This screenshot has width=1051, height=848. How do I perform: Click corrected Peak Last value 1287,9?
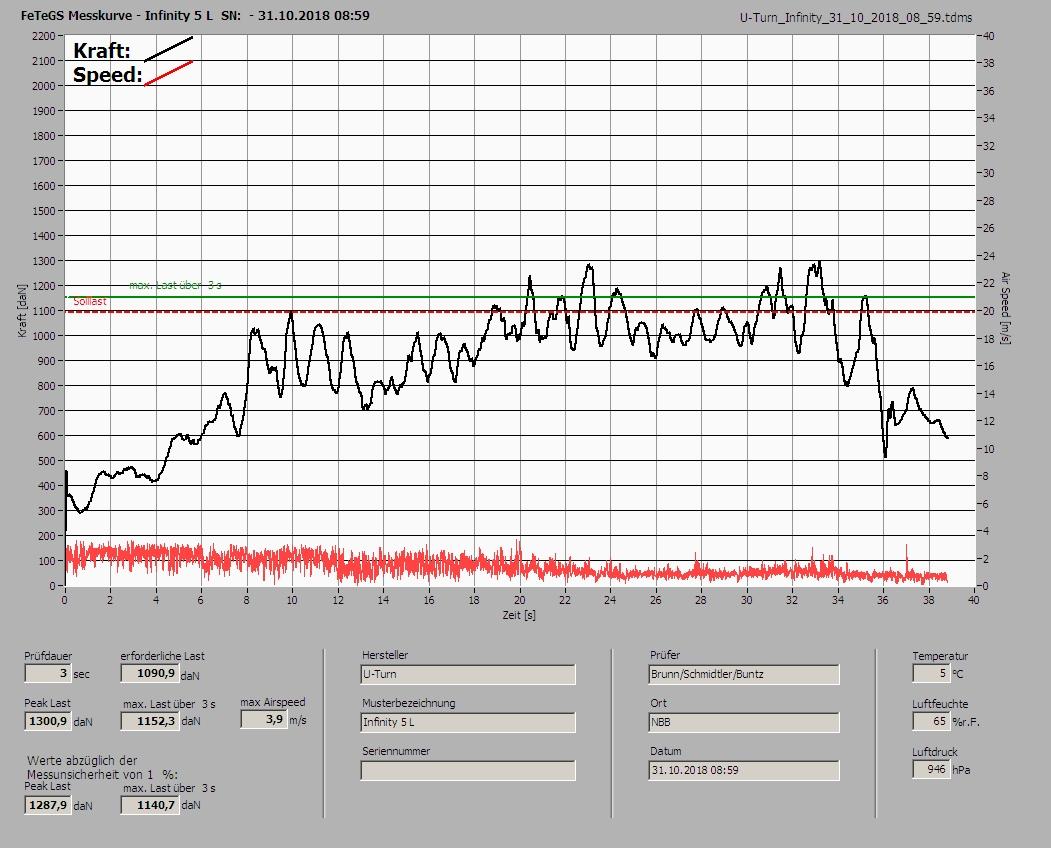48,804
